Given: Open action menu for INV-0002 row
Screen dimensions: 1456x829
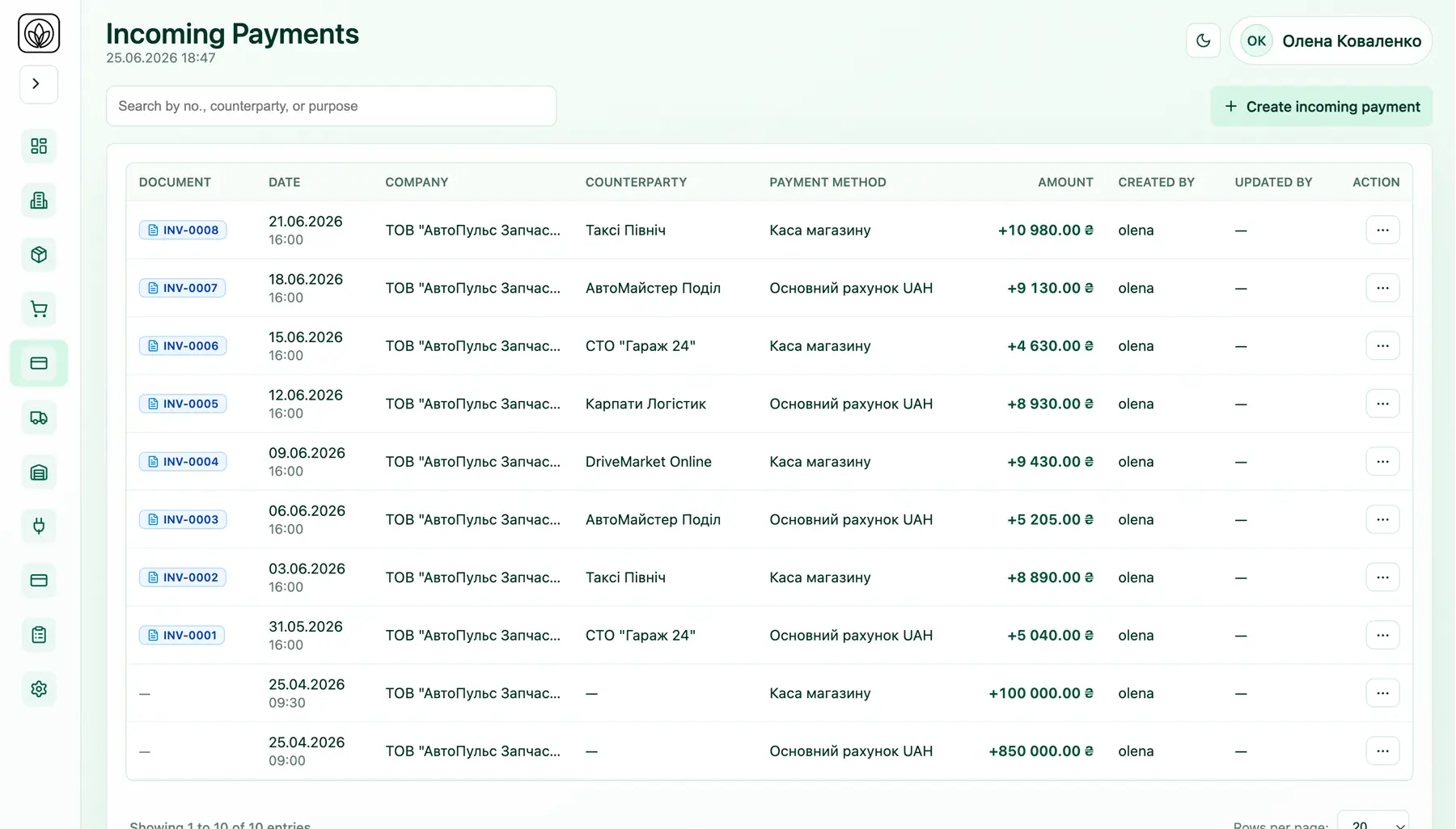Looking at the screenshot, I should pyautogui.click(x=1382, y=577).
